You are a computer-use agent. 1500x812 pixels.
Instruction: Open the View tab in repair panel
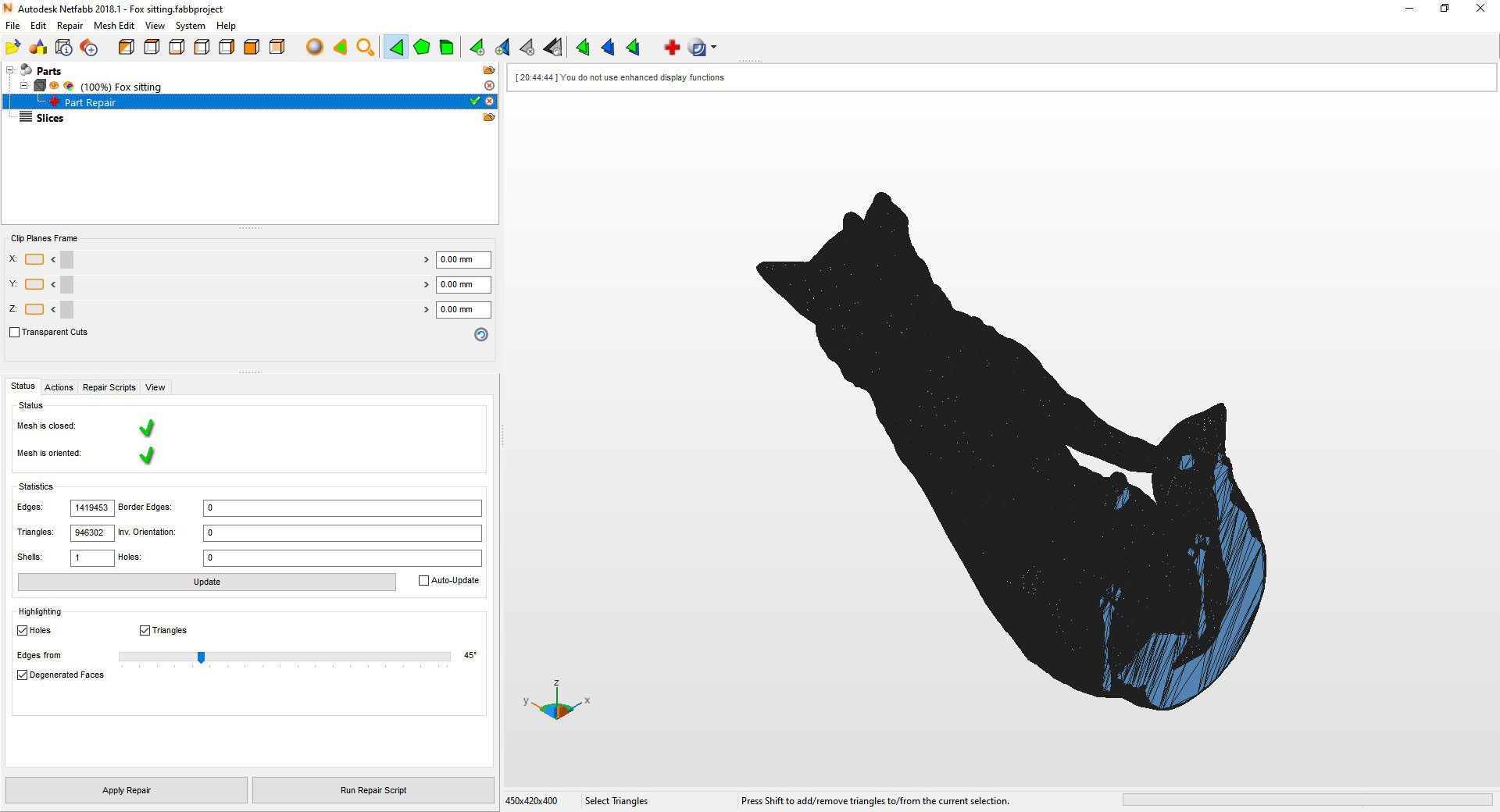(155, 387)
